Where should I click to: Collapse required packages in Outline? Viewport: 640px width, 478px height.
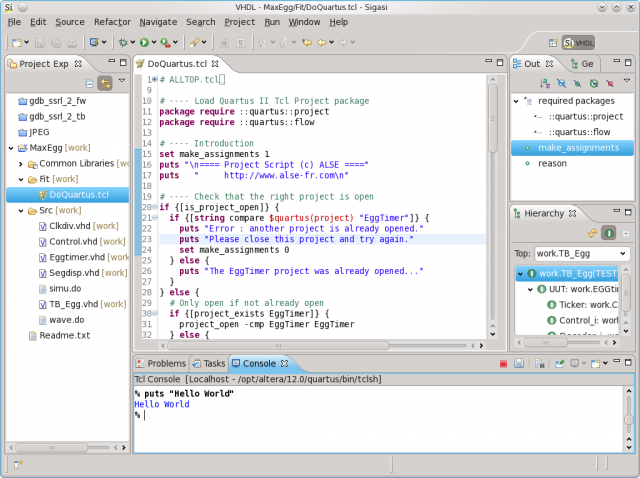[516, 101]
